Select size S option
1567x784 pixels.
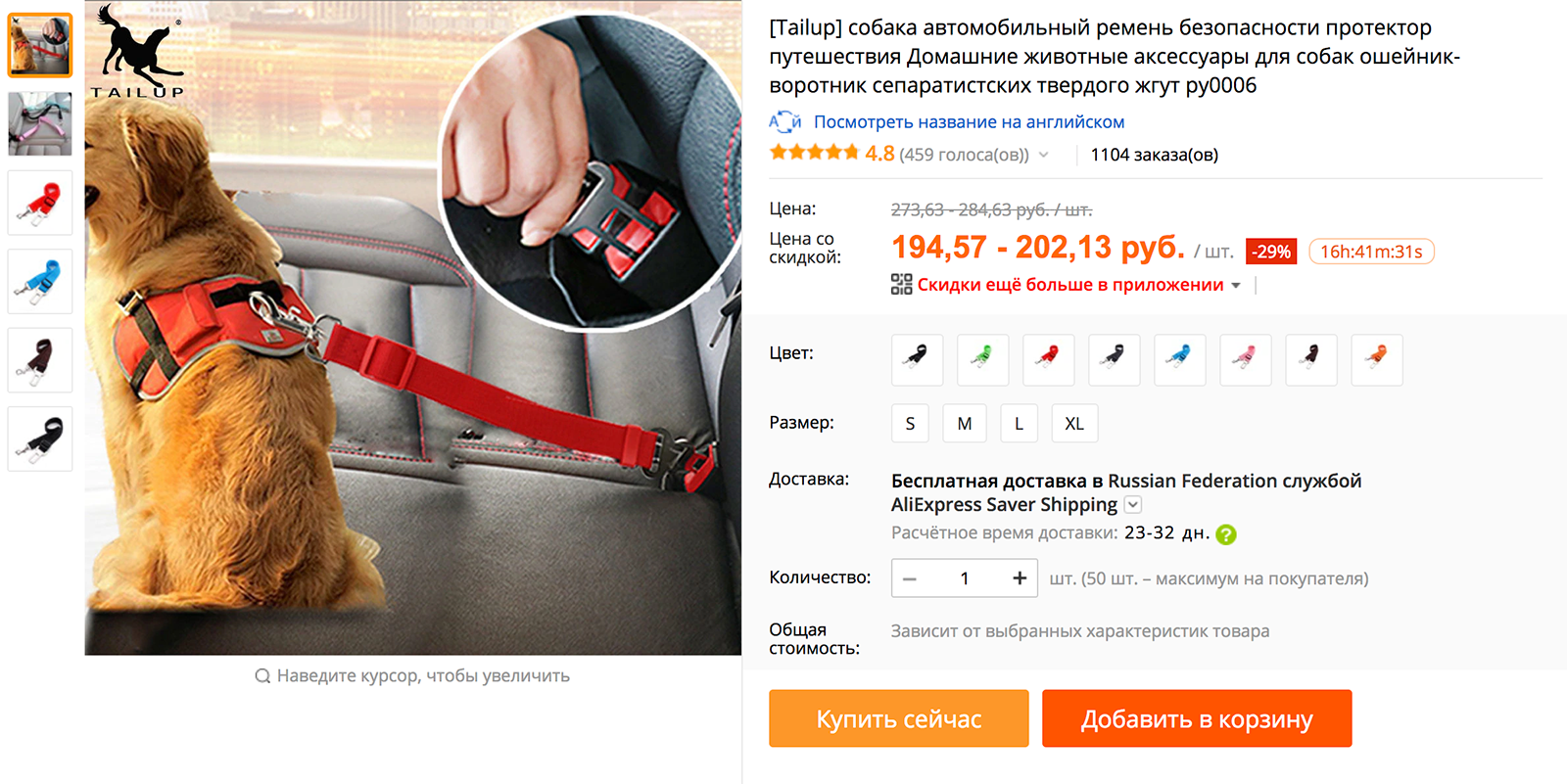(x=910, y=424)
